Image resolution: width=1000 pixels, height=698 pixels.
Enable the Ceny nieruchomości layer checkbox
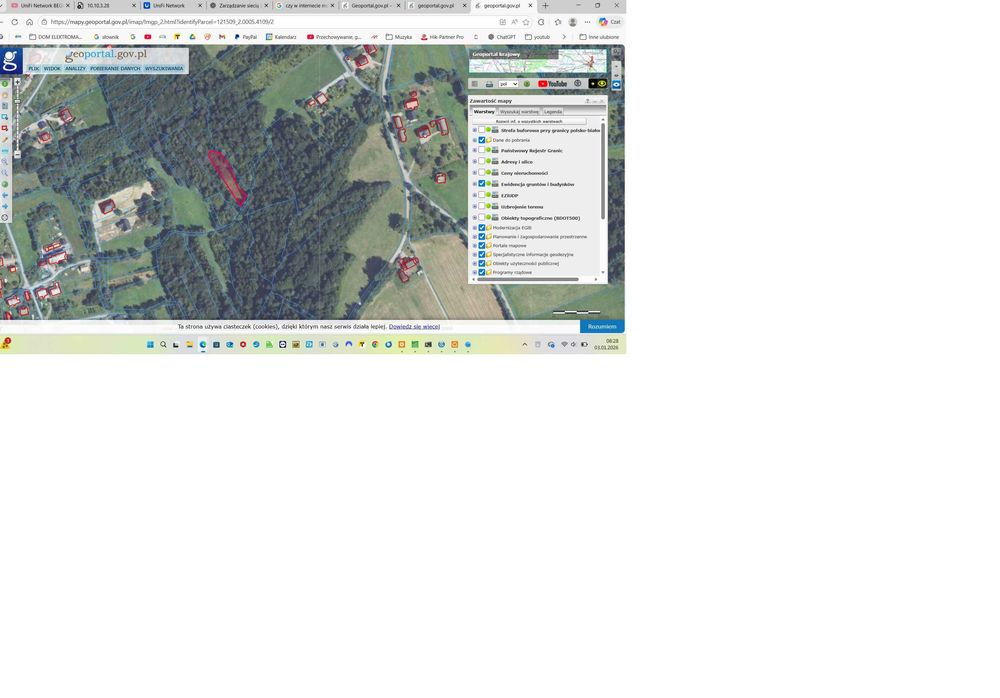click(482, 172)
